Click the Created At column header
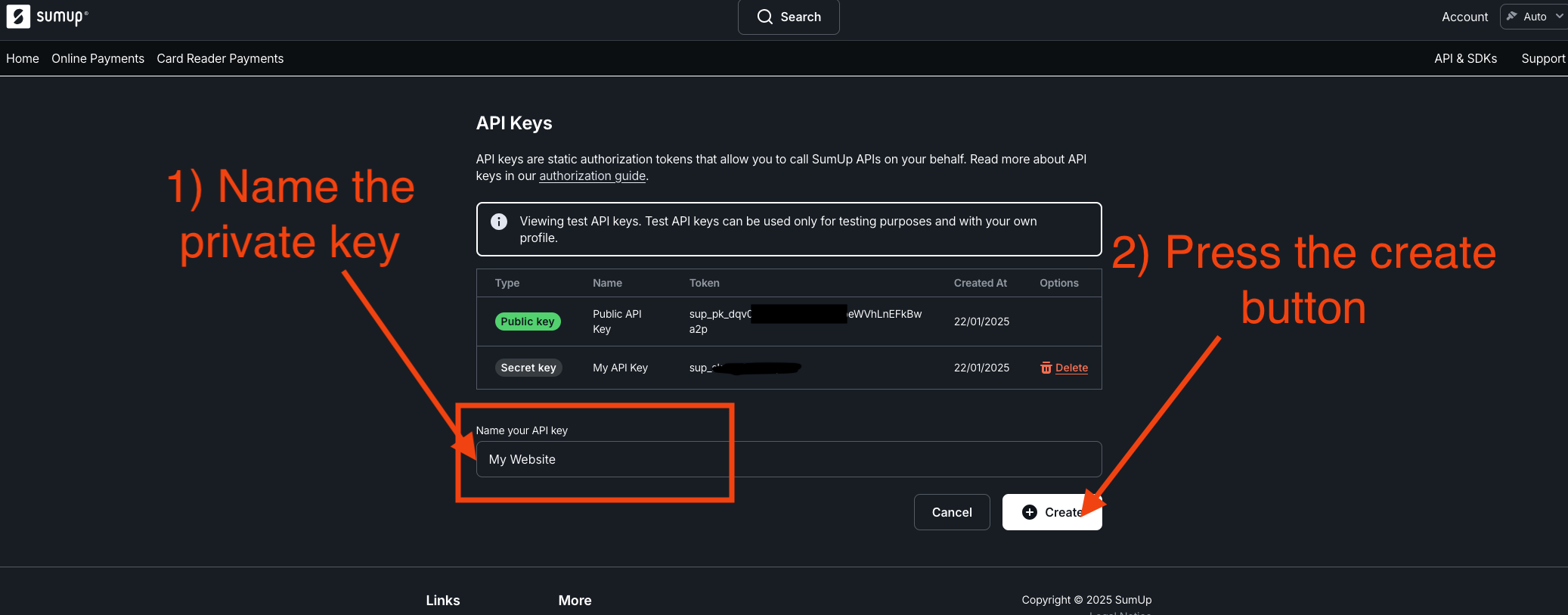Viewport: 1568px width, 615px height. pyautogui.click(x=980, y=283)
